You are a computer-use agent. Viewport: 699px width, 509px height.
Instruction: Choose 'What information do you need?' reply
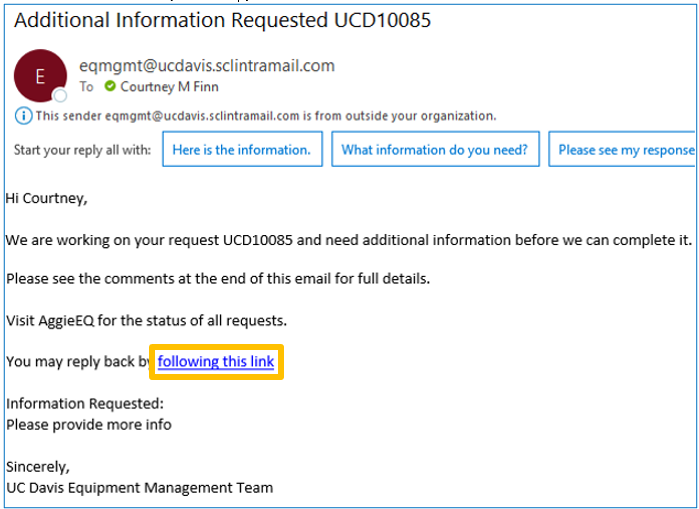435,149
